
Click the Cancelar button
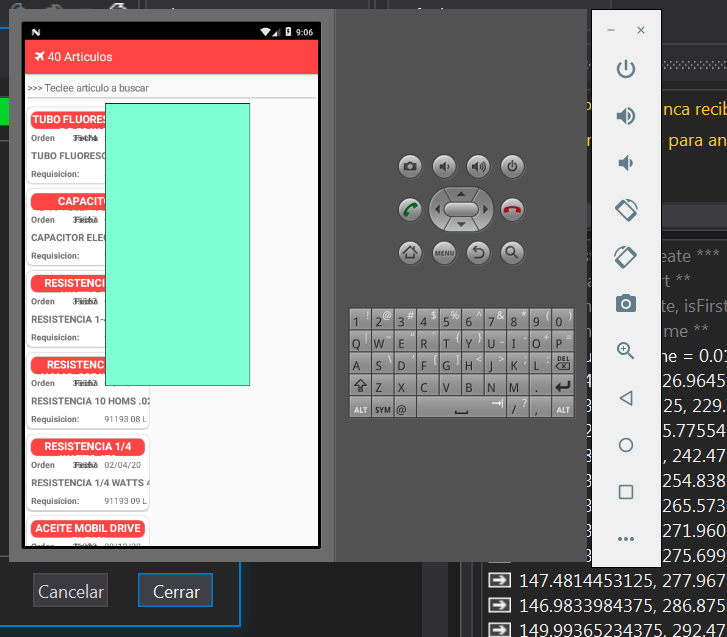[x=70, y=590]
